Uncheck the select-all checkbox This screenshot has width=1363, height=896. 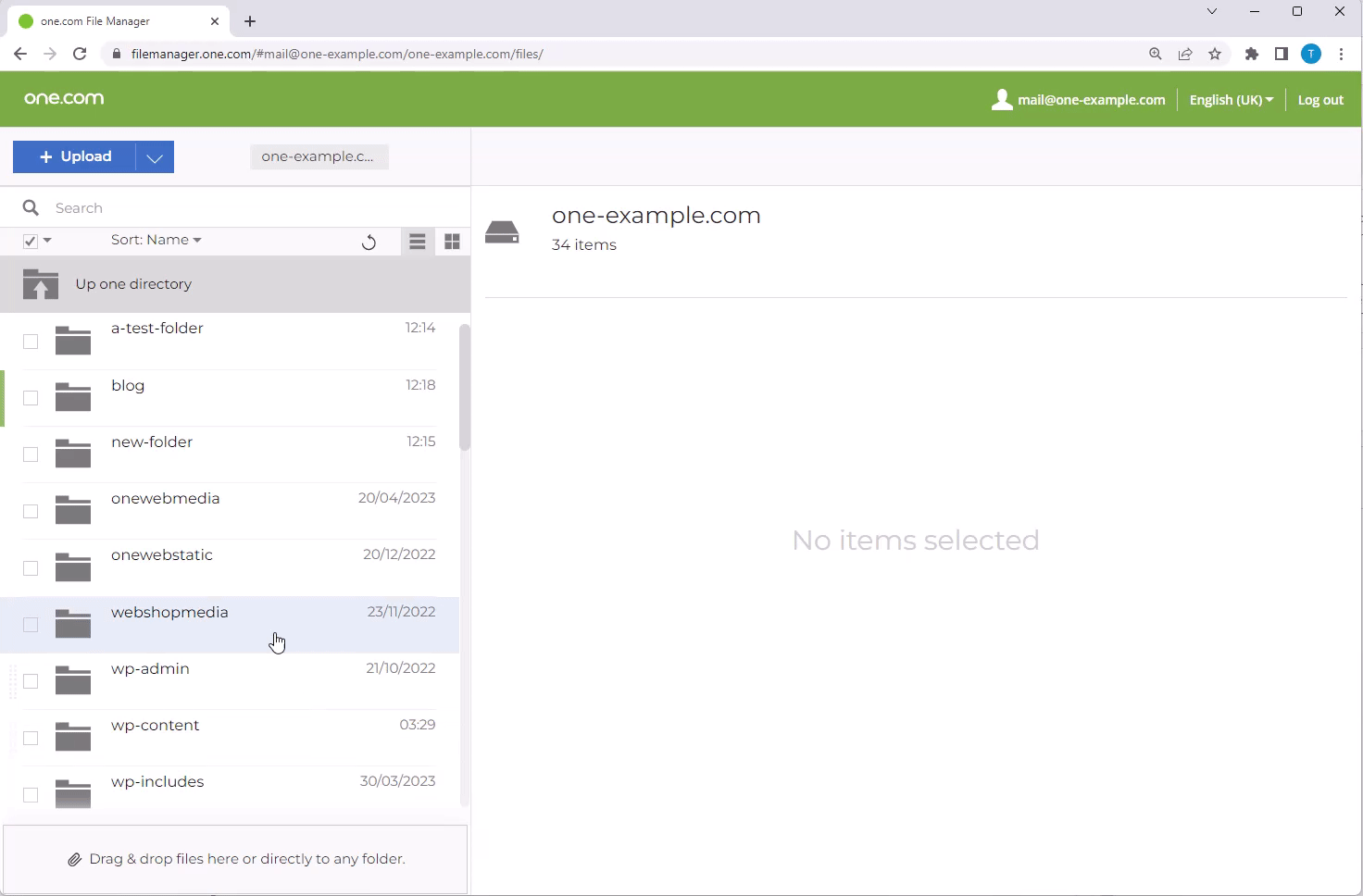(29, 240)
